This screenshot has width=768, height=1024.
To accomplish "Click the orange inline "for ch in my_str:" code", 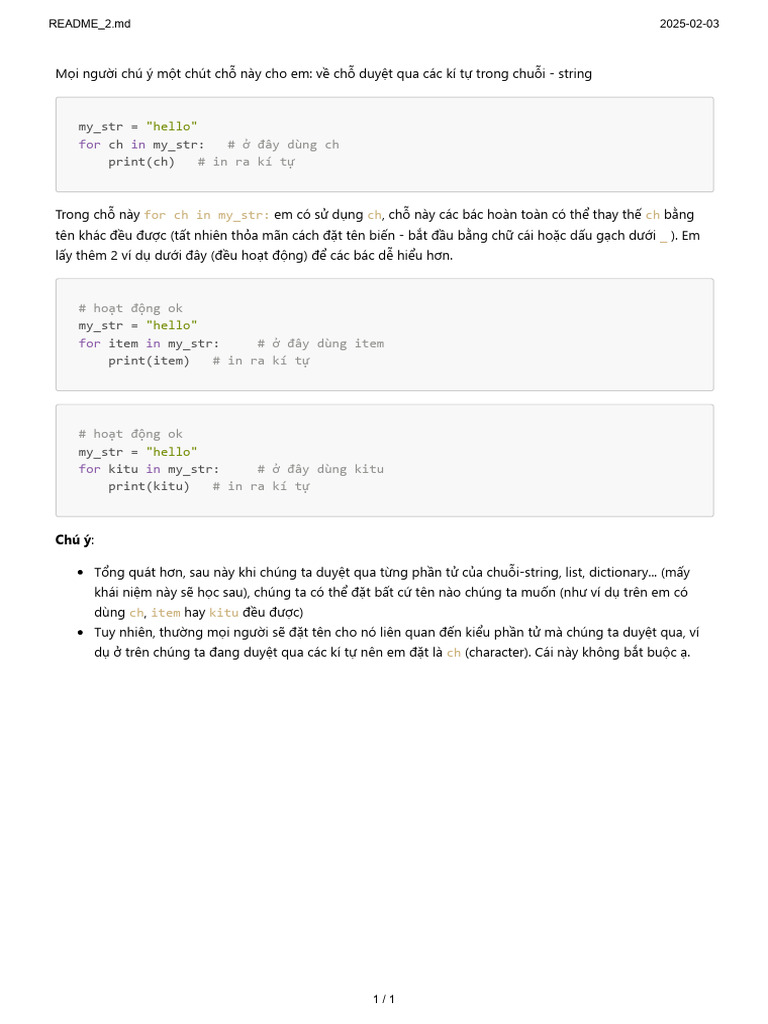I will (207, 215).
